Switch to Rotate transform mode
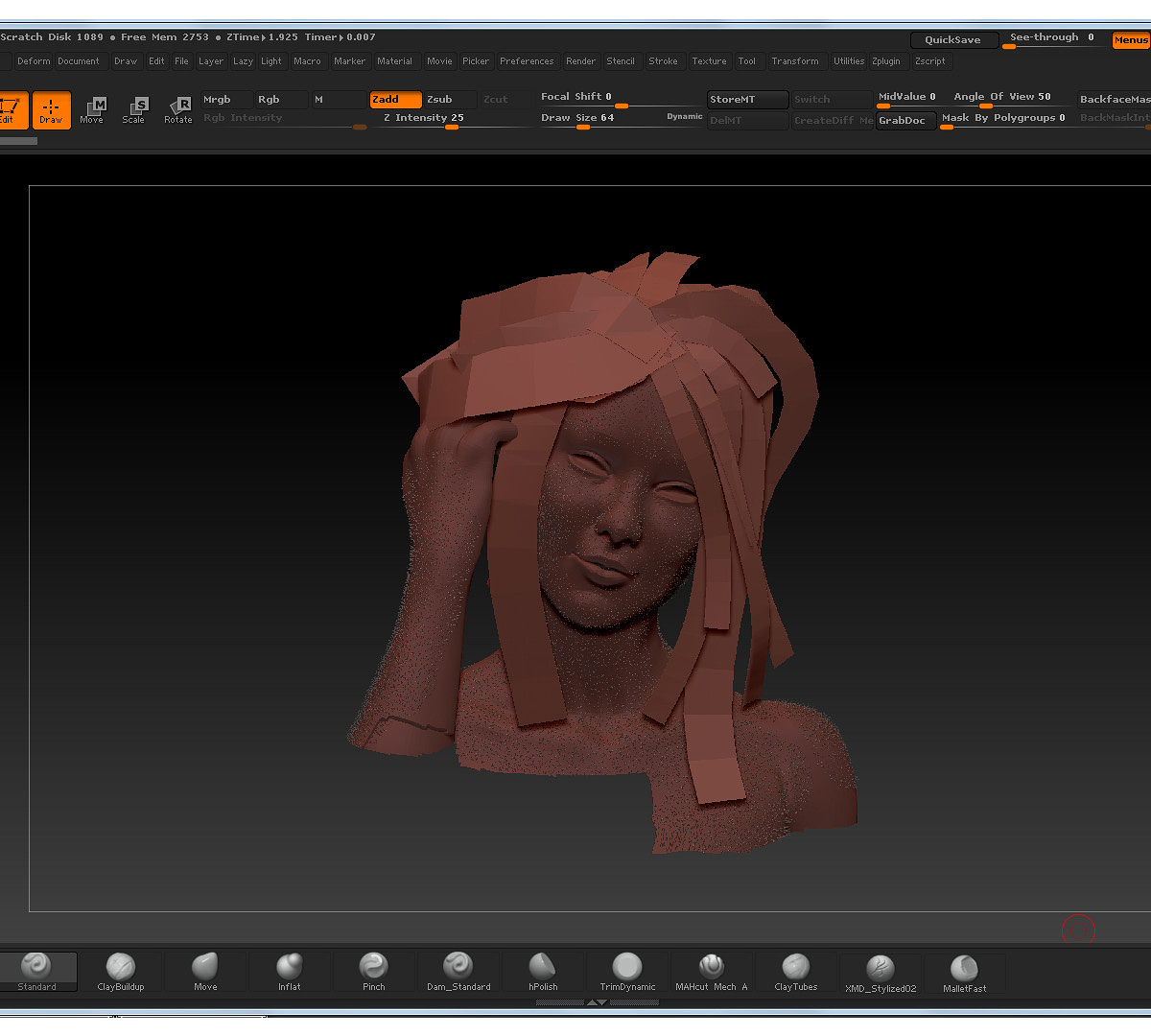The height and width of the screenshot is (1036, 1151). (x=178, y=110)
